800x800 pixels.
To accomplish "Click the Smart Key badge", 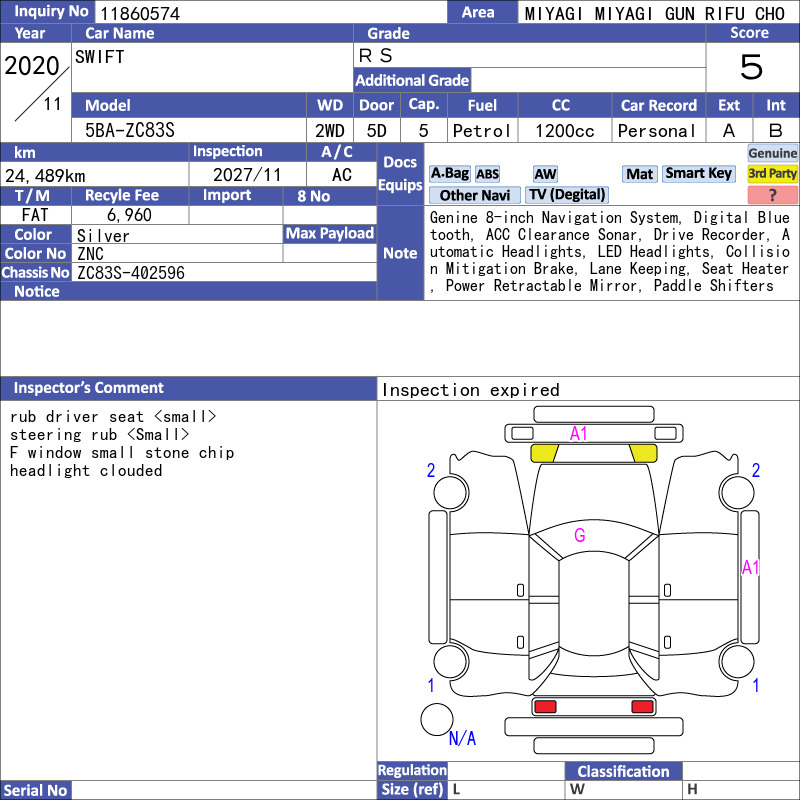I will click(698, 173).
